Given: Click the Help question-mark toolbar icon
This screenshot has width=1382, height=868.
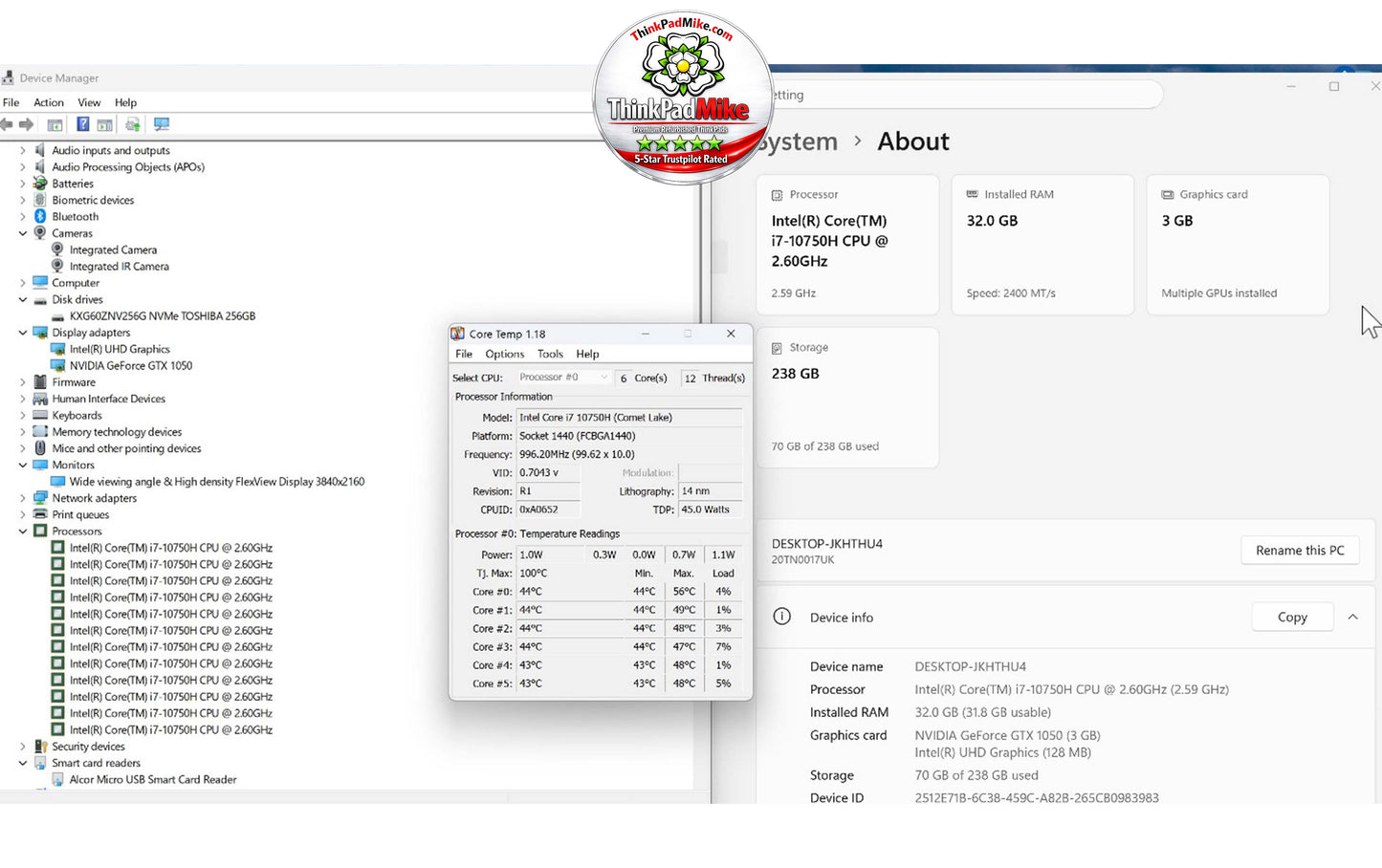Looking at the screenshot, I should click(83, 124).
